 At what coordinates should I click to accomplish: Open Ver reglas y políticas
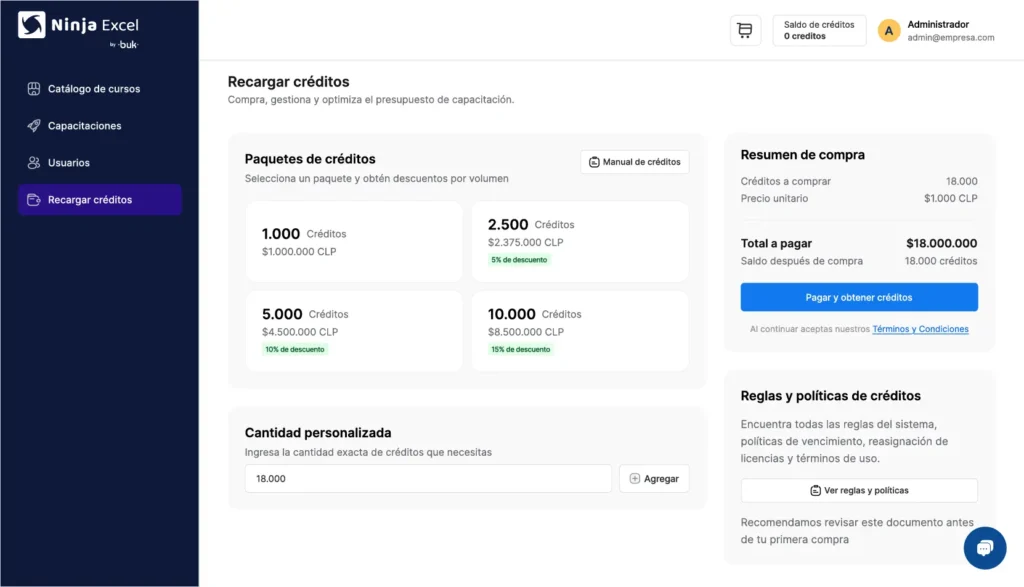point(858,490)
